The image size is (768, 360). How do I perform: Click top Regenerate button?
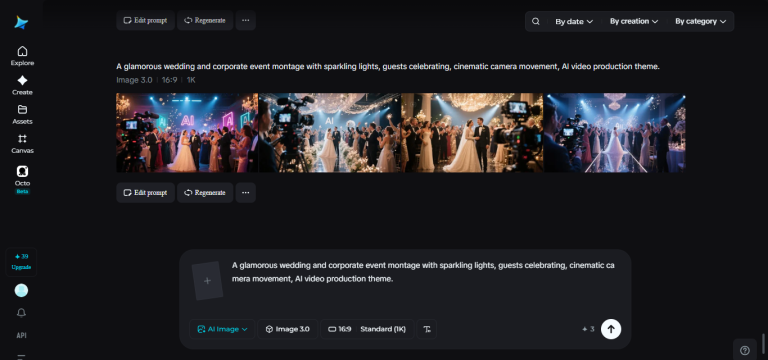coord(205,21)
